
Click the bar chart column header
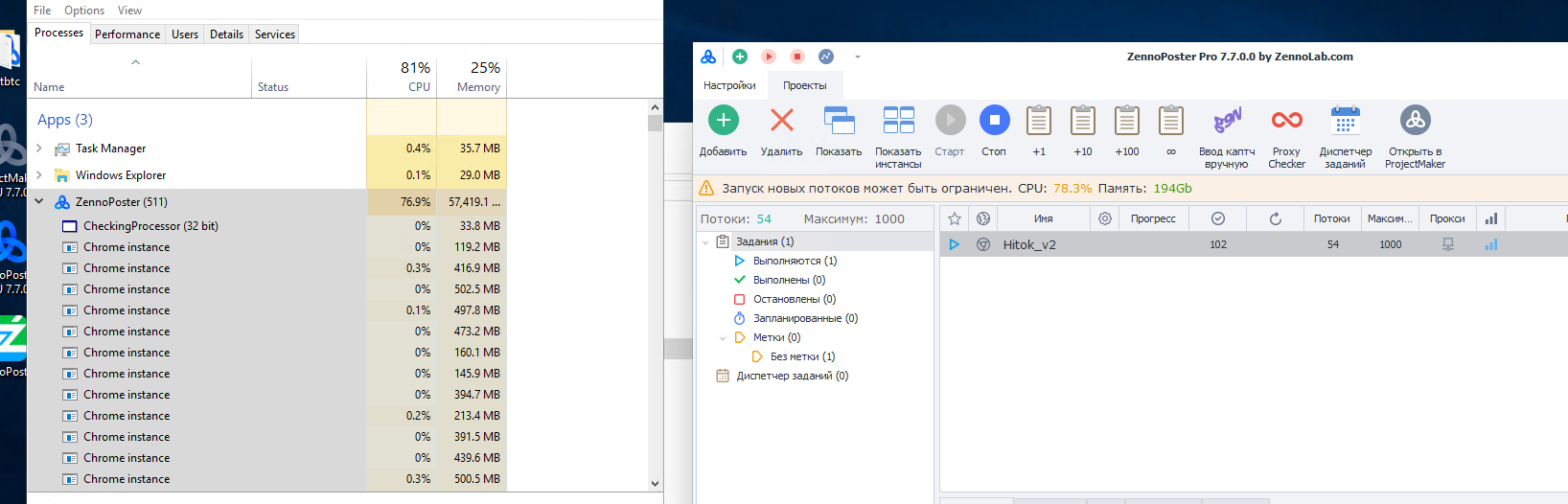click(x=1491, y=218)
